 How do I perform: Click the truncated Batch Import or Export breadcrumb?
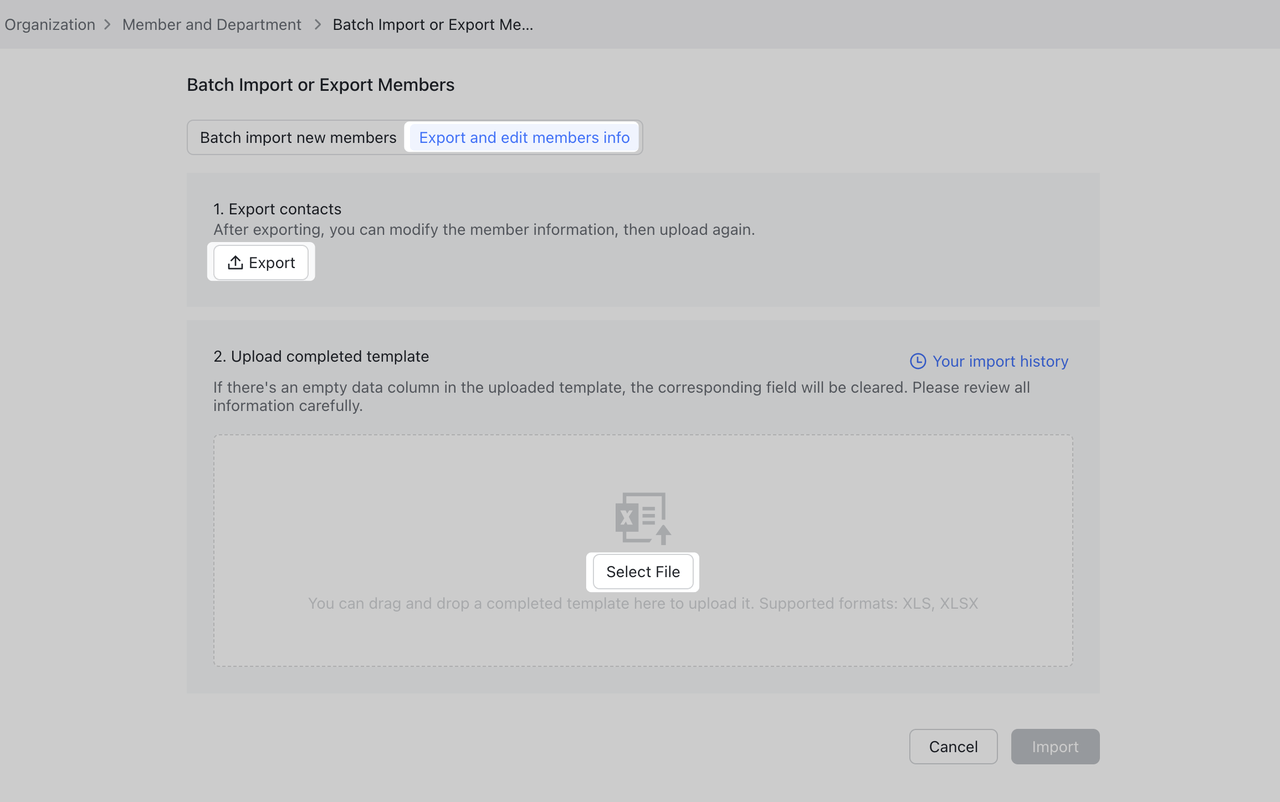point(432,24)
